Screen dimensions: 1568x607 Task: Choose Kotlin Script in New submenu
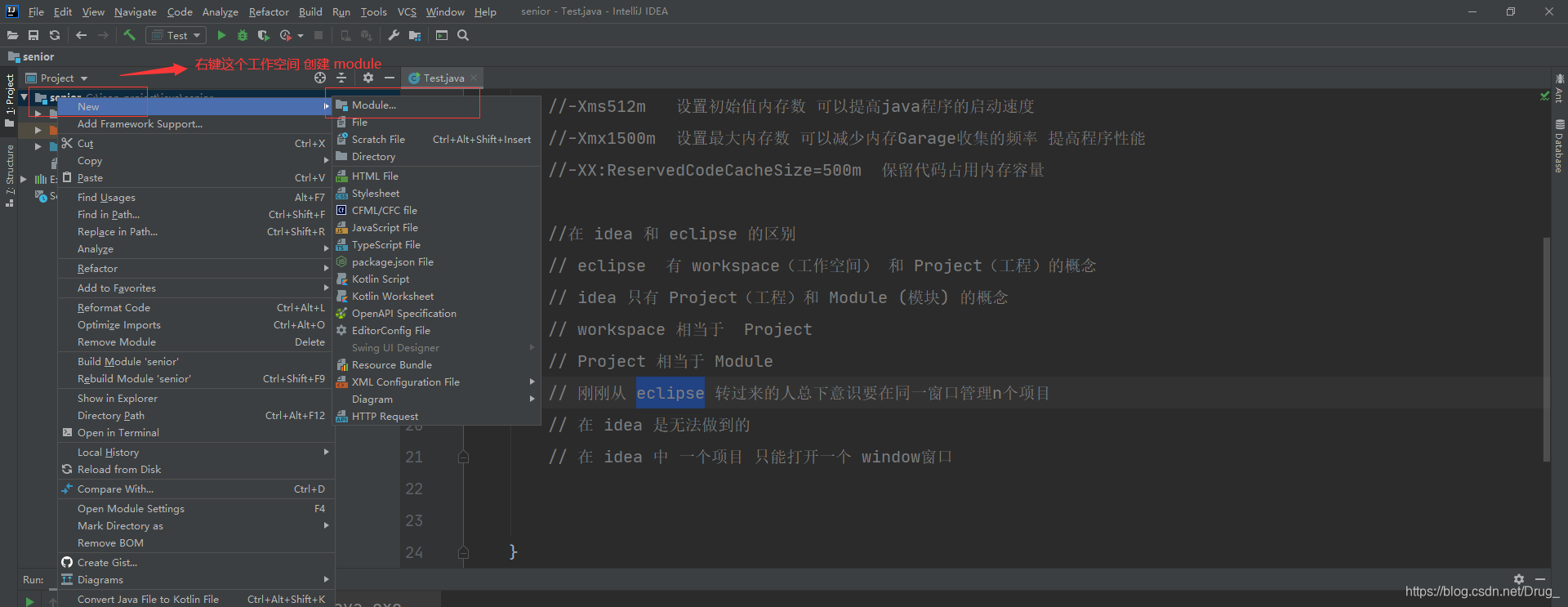(x=436, y=279)
